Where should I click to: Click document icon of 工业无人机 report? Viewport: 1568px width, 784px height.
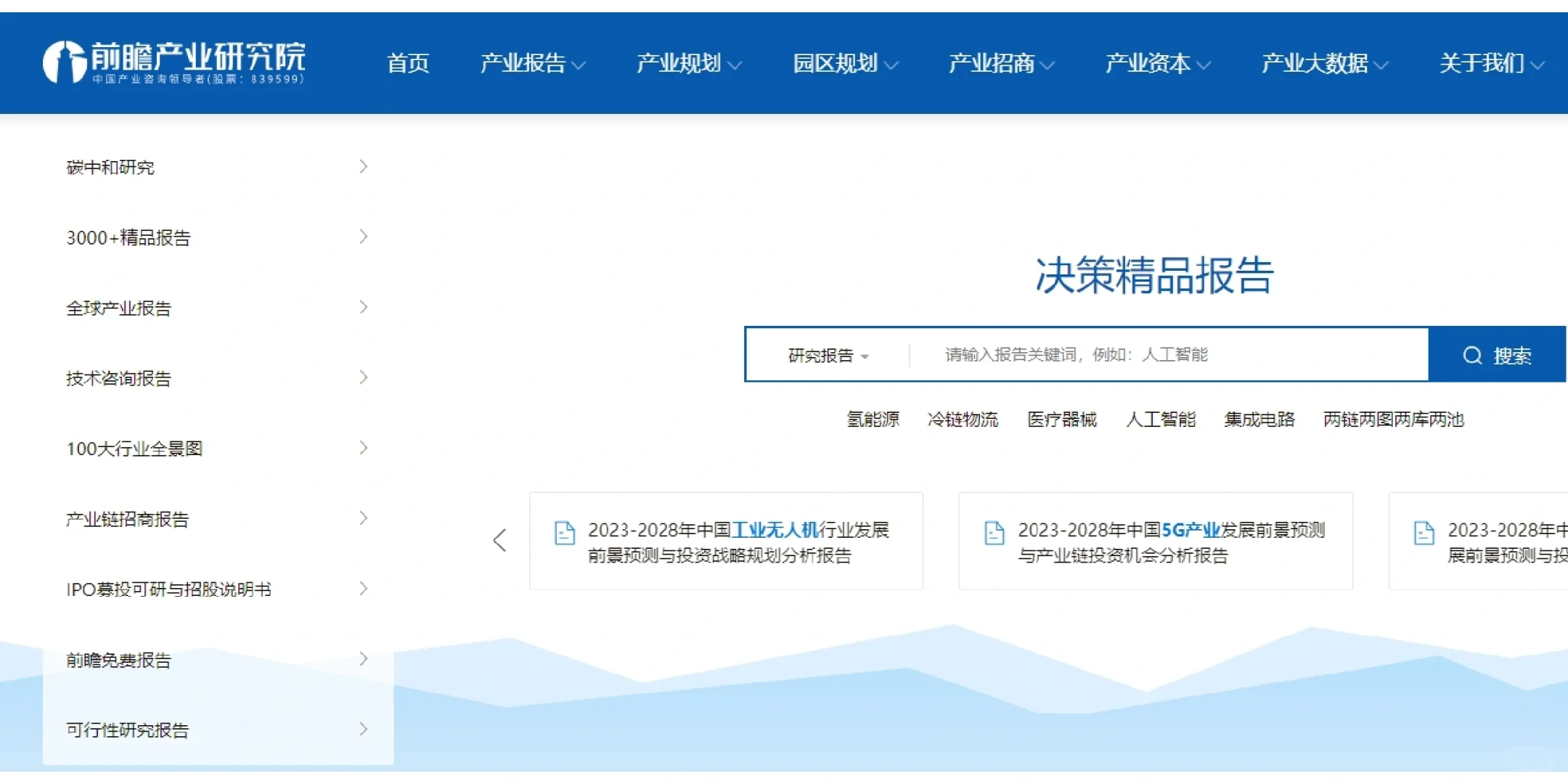[x=565, y=532]
